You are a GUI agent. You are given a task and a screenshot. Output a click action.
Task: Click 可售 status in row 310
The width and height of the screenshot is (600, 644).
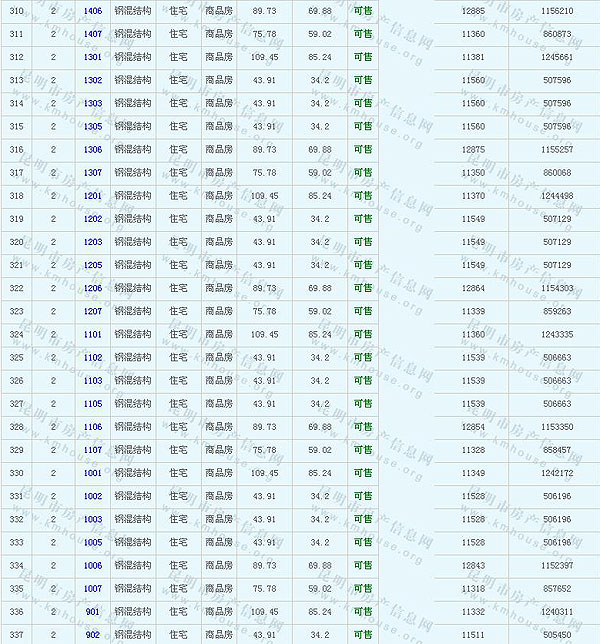point(363,10)
